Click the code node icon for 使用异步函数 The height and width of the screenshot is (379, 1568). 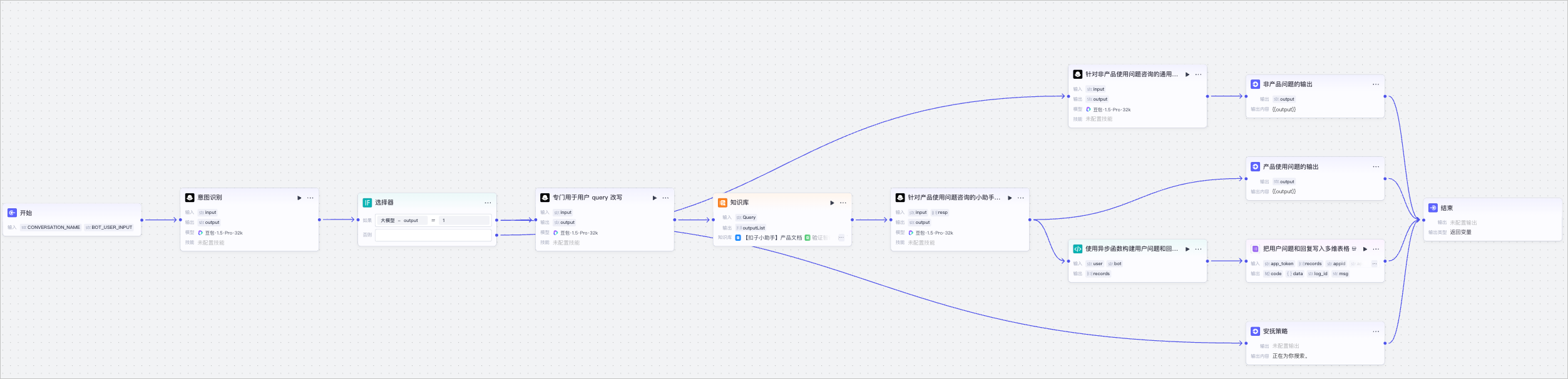pyautogui.click(x=1078, y=249)
